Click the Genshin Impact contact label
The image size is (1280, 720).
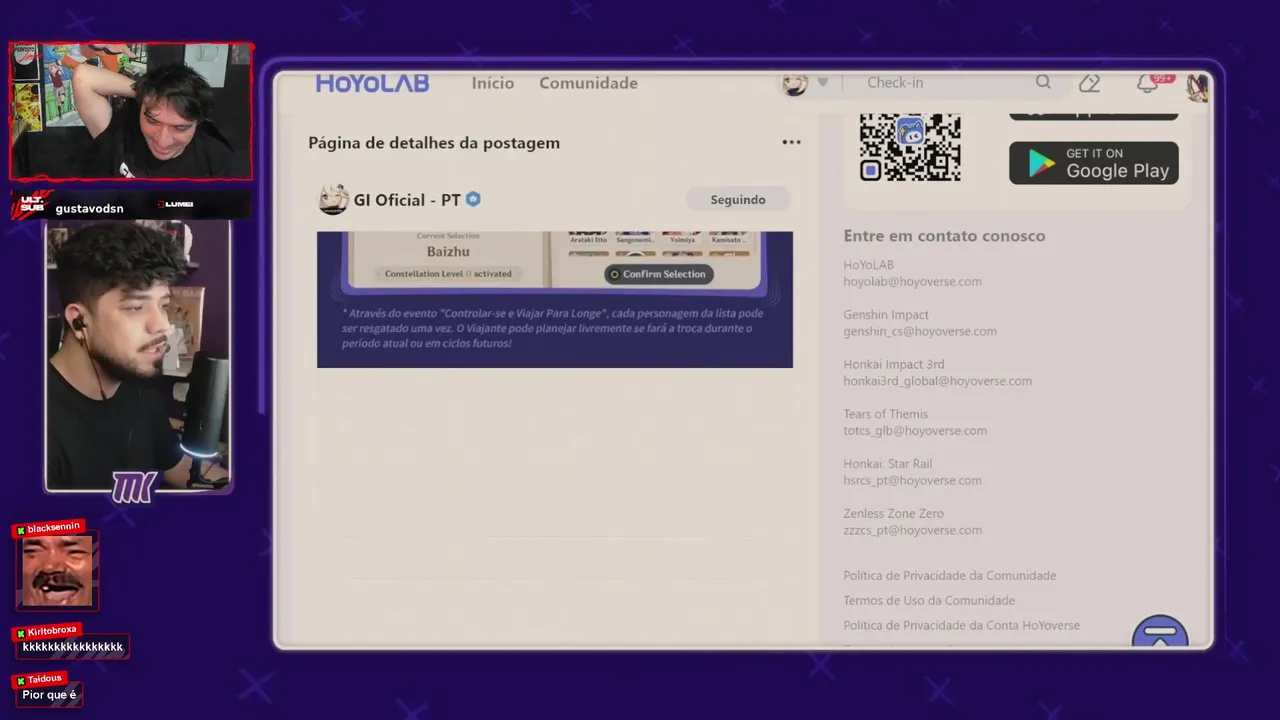[x=886, y=315]
